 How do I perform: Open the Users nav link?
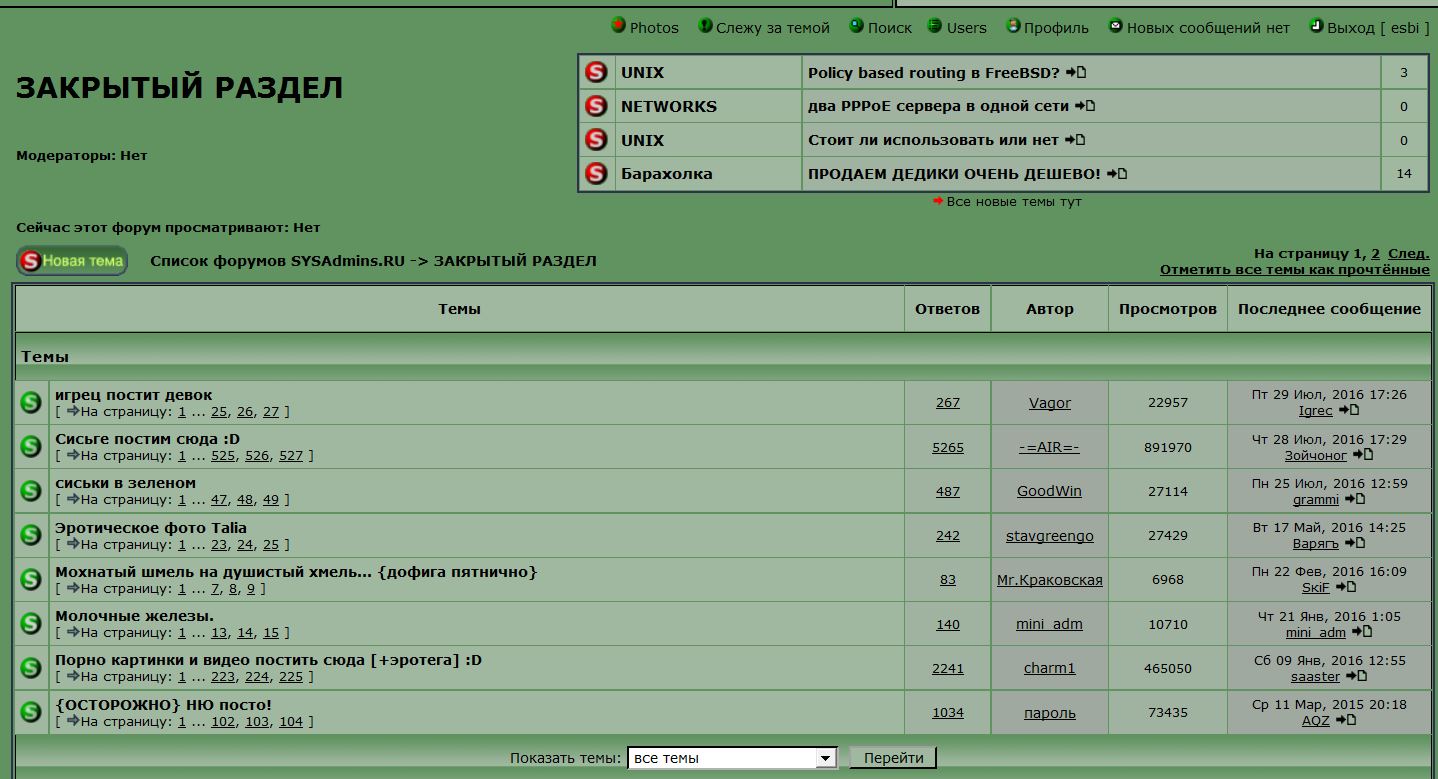coord(966,28)
